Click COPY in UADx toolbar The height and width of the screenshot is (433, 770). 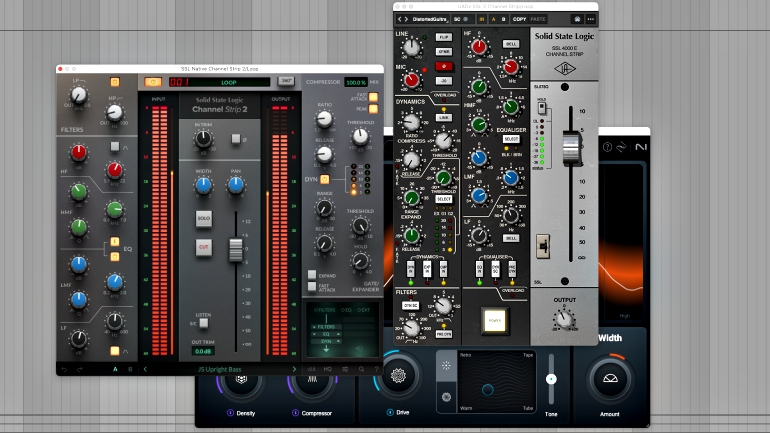click(x=520, y=19)
